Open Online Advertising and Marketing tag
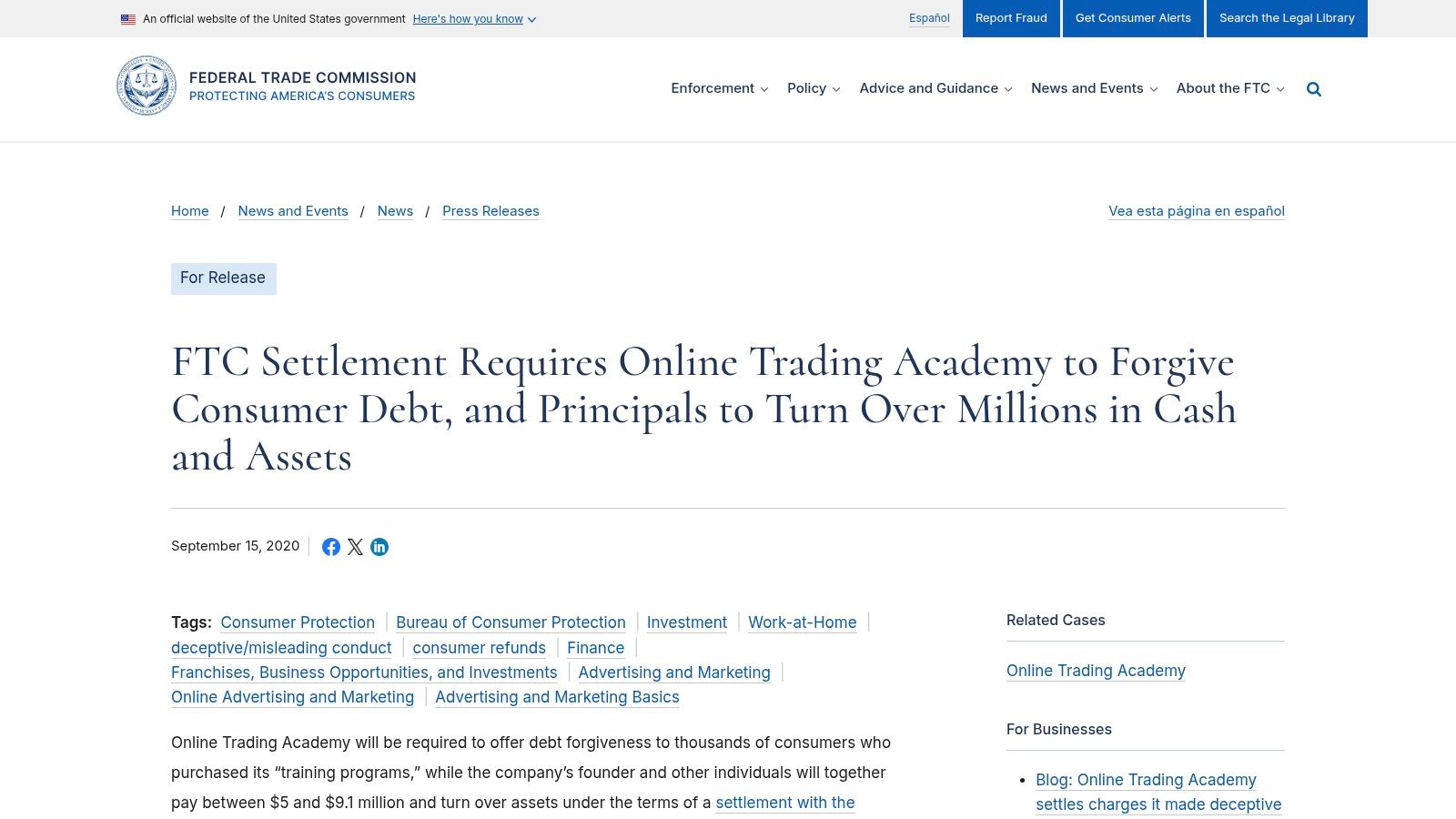This screenshot has width=1456, height=819. pos(292,697)
